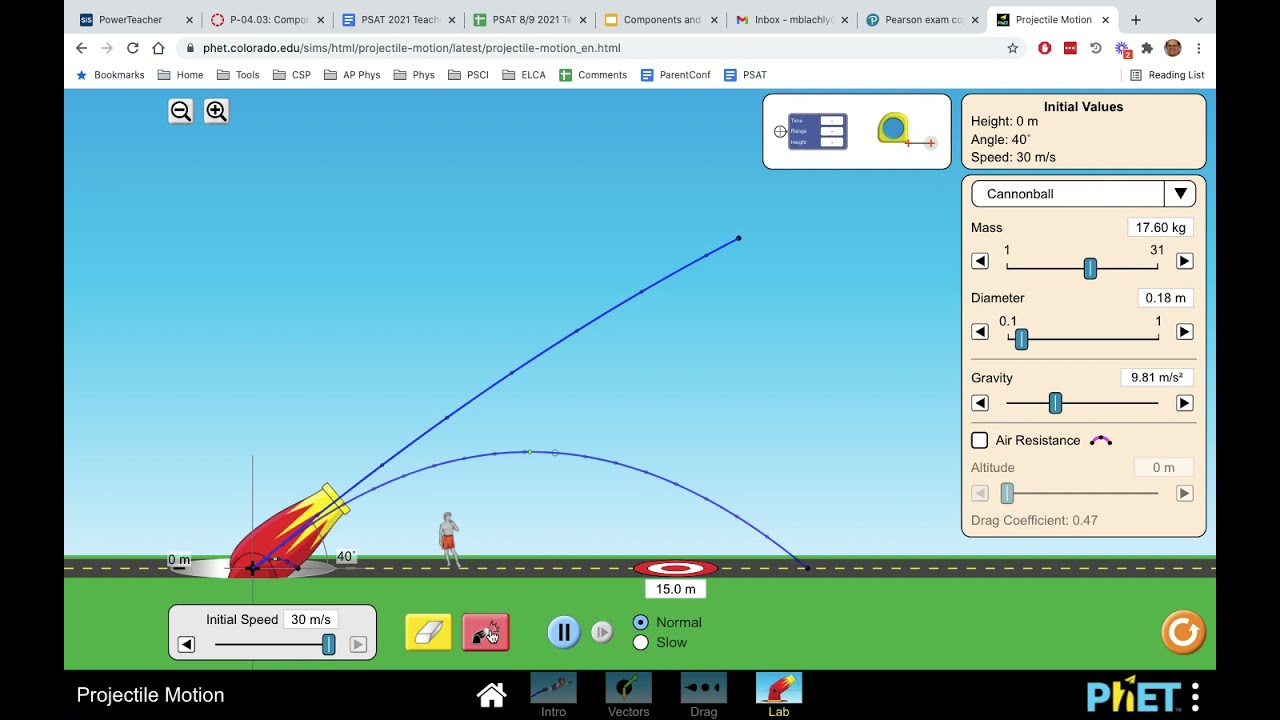
Task: Reload the browser page
Action: [132, 48]
